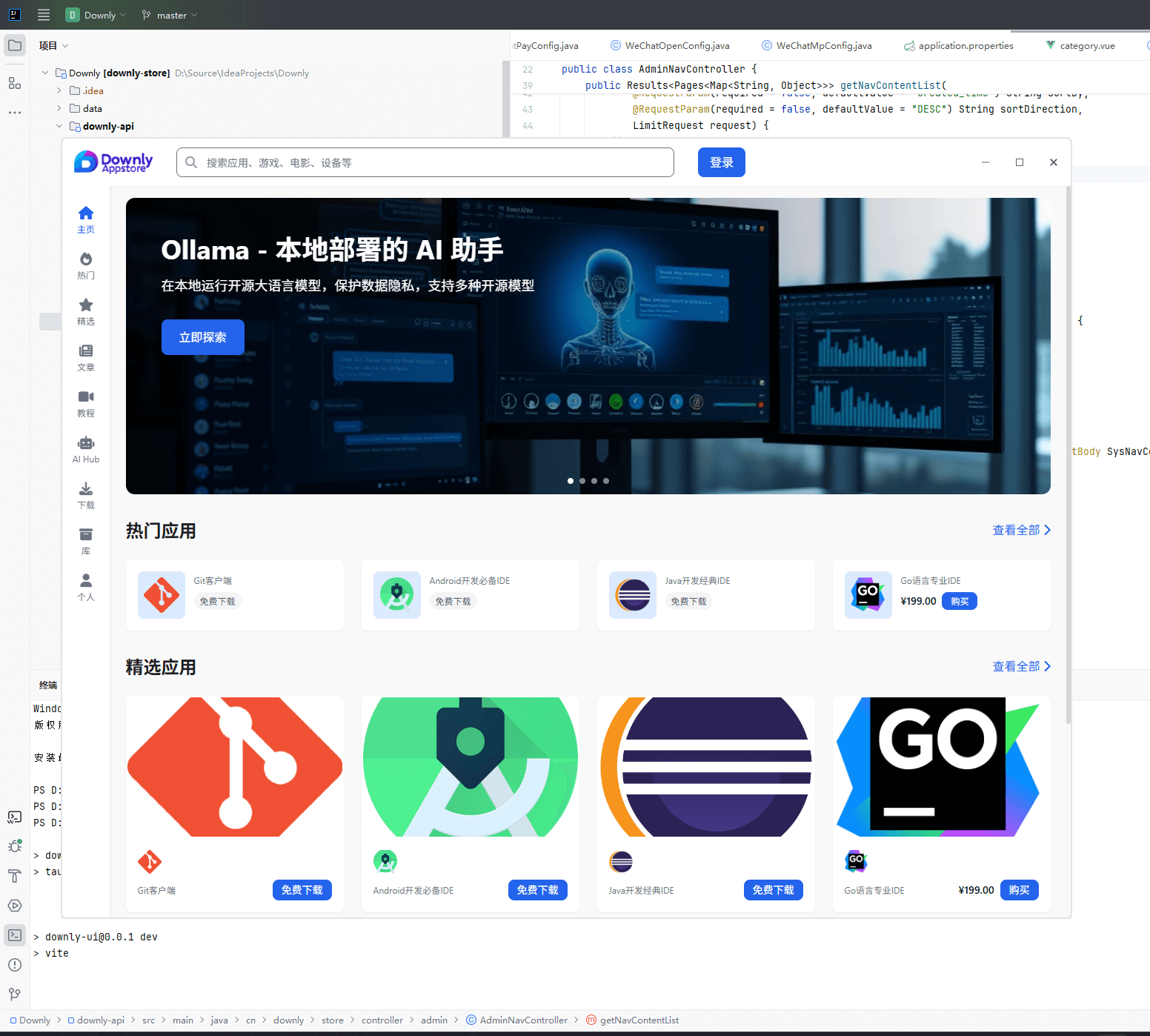Click the 立即探索 banner button
1150x1036 pixels.
203,337
